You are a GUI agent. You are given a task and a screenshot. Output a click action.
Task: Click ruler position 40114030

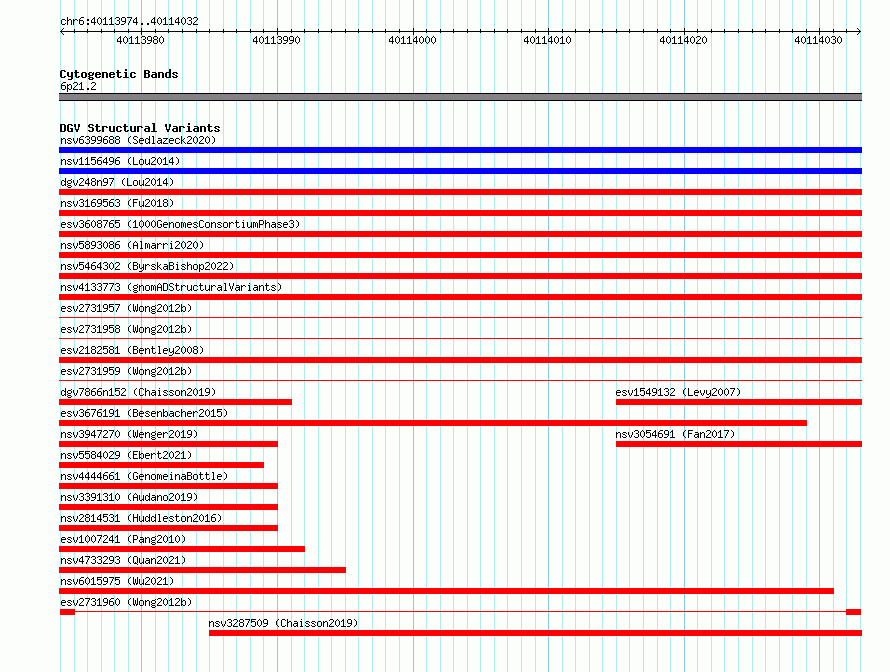coord(818,40)
